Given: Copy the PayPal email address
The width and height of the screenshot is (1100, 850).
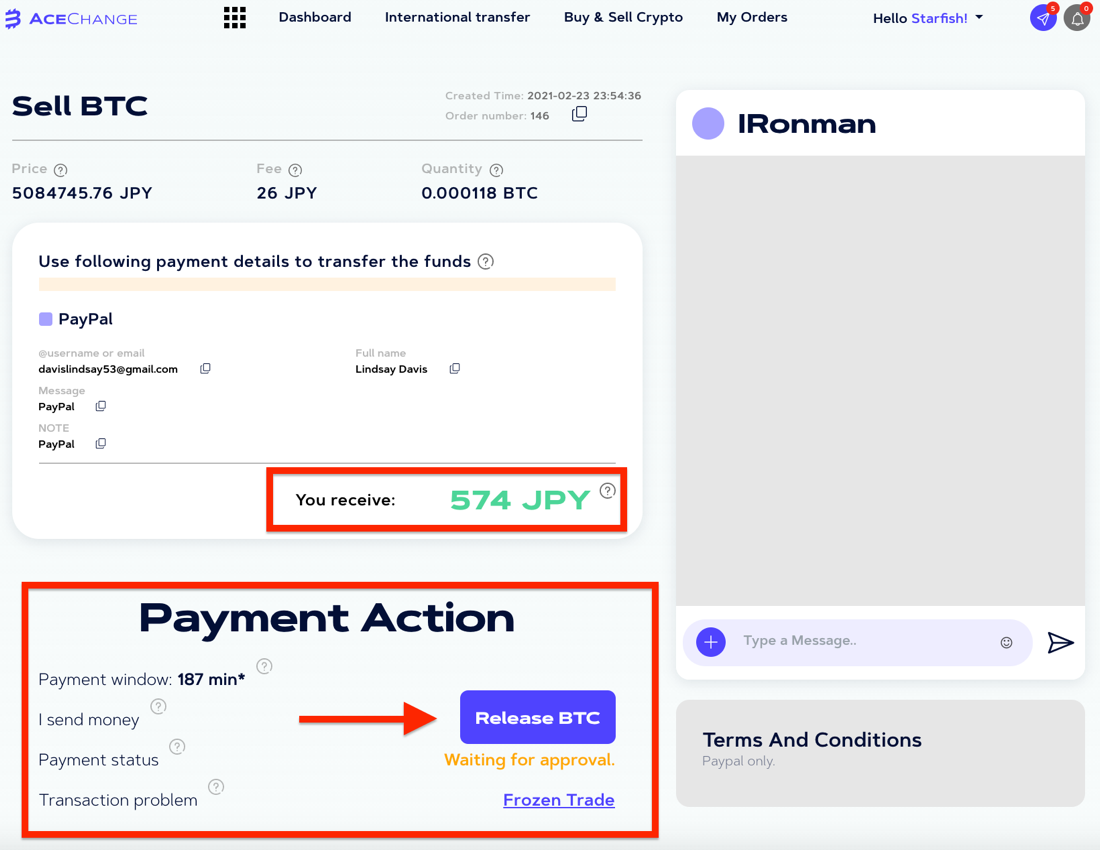Looking at the screenshot, I should click(205, 368).
